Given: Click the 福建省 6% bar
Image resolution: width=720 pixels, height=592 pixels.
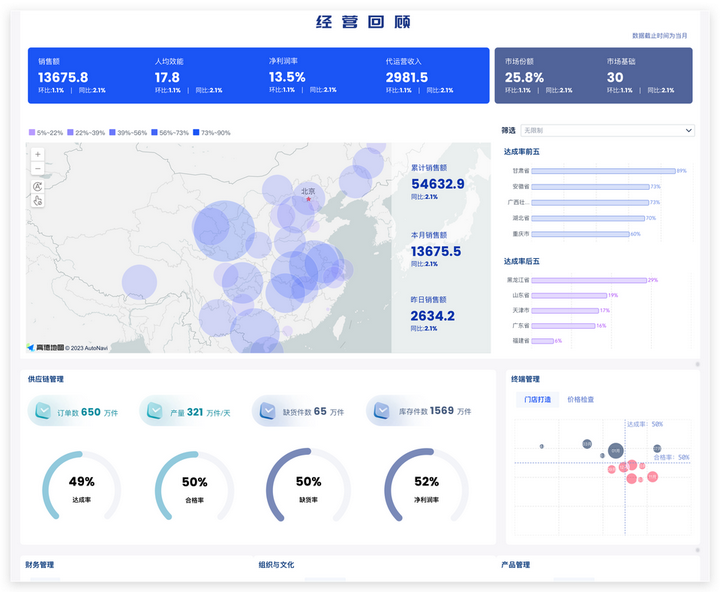Looking at the screenshot, I should (x=542, y=341).
